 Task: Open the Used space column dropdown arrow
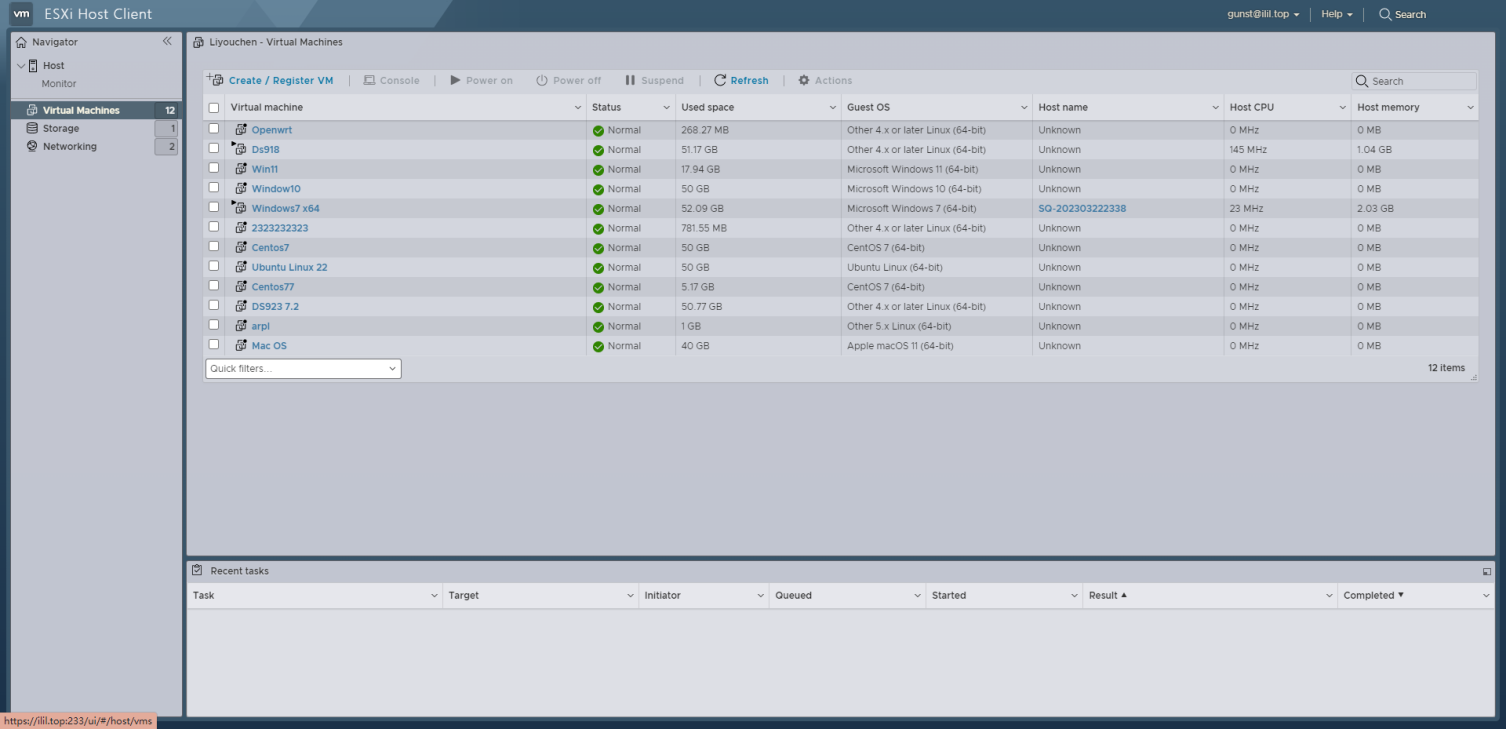point(833,108)
